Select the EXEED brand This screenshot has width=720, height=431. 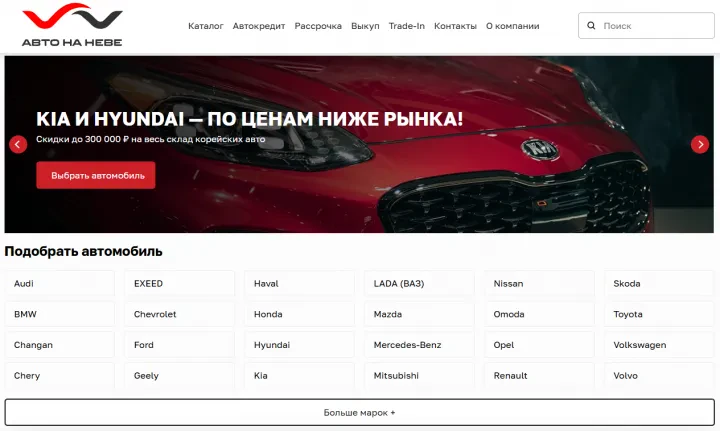click(x=180, y=283)
